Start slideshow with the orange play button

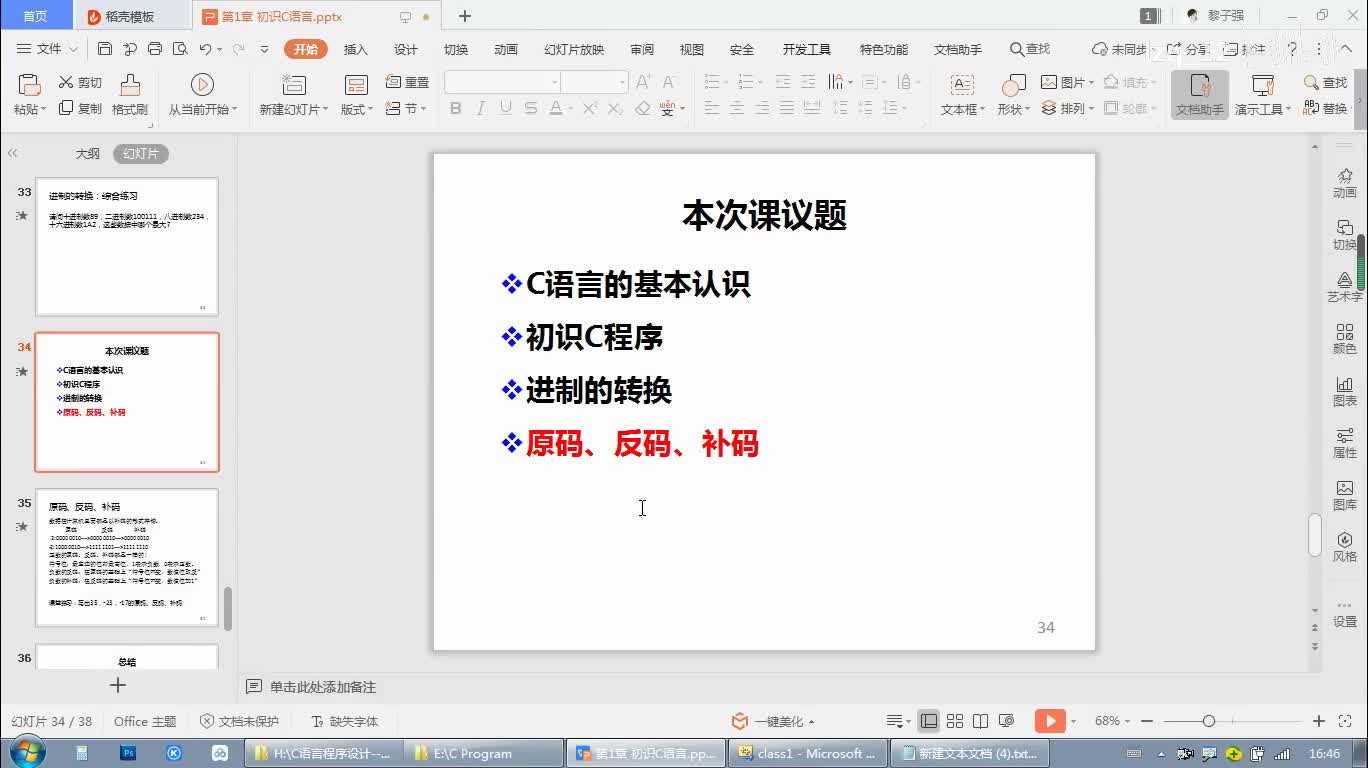click(1049, 721)
